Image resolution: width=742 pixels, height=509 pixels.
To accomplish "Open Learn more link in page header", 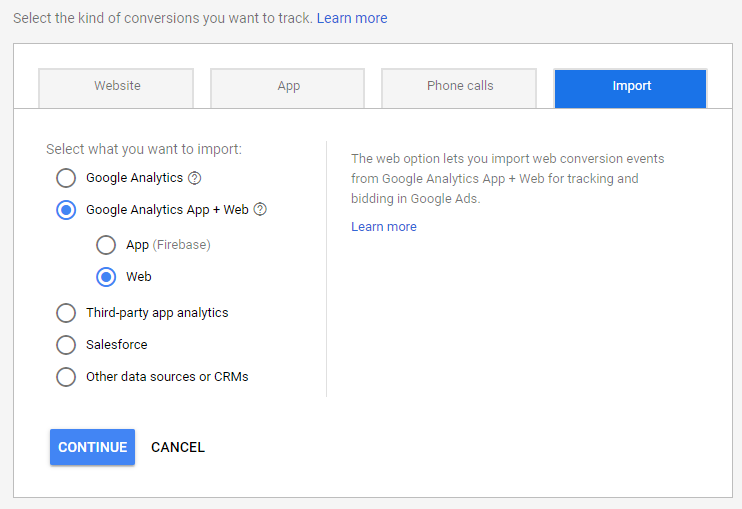I will (352, 18).
